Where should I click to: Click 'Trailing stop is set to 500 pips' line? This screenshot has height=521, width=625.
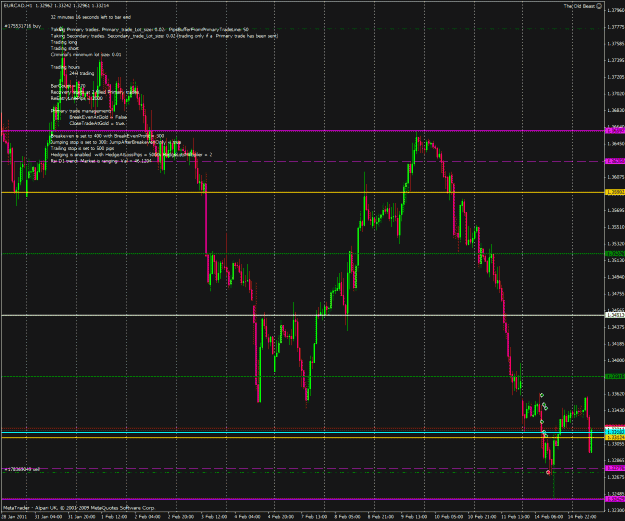[x=83, y=148]
